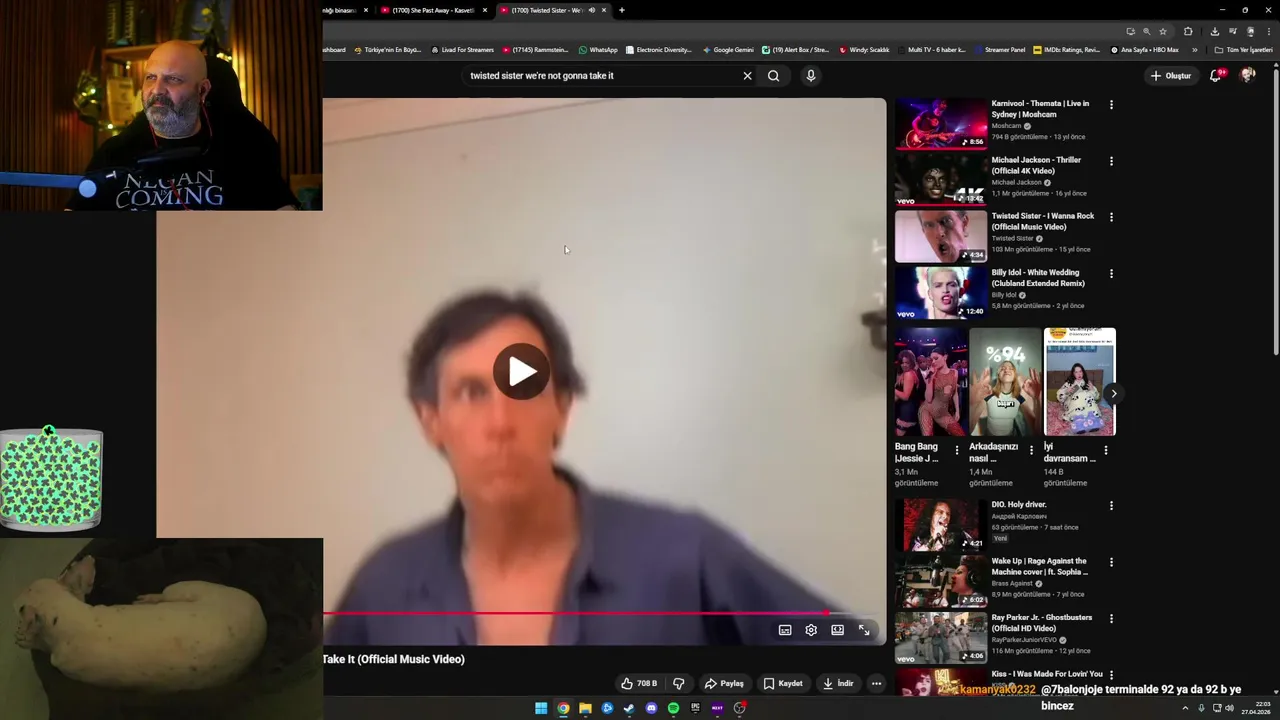
Task: Open options menu for Michael Jackson Thriller
Action: [x=1111, y=161]
